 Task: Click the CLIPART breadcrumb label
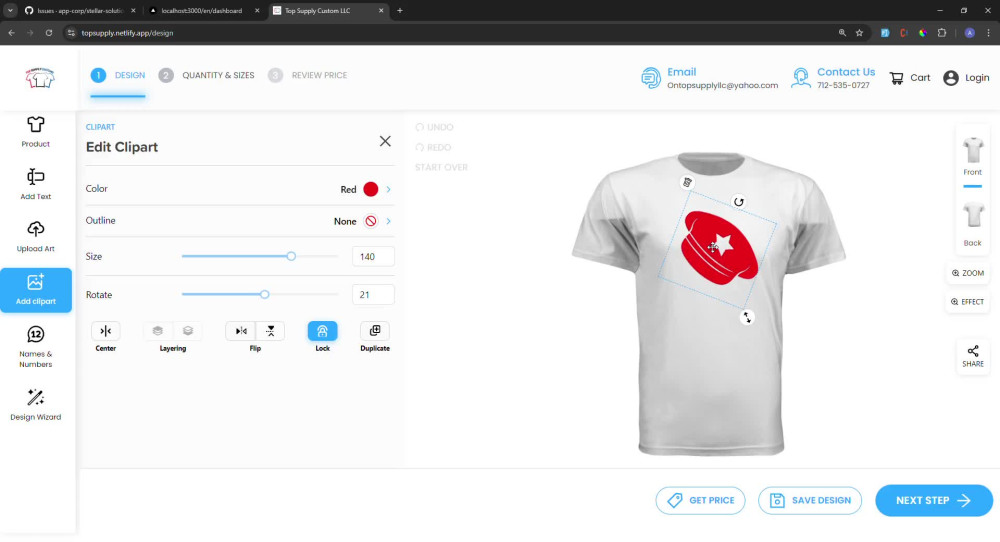(x=100, y=127)
